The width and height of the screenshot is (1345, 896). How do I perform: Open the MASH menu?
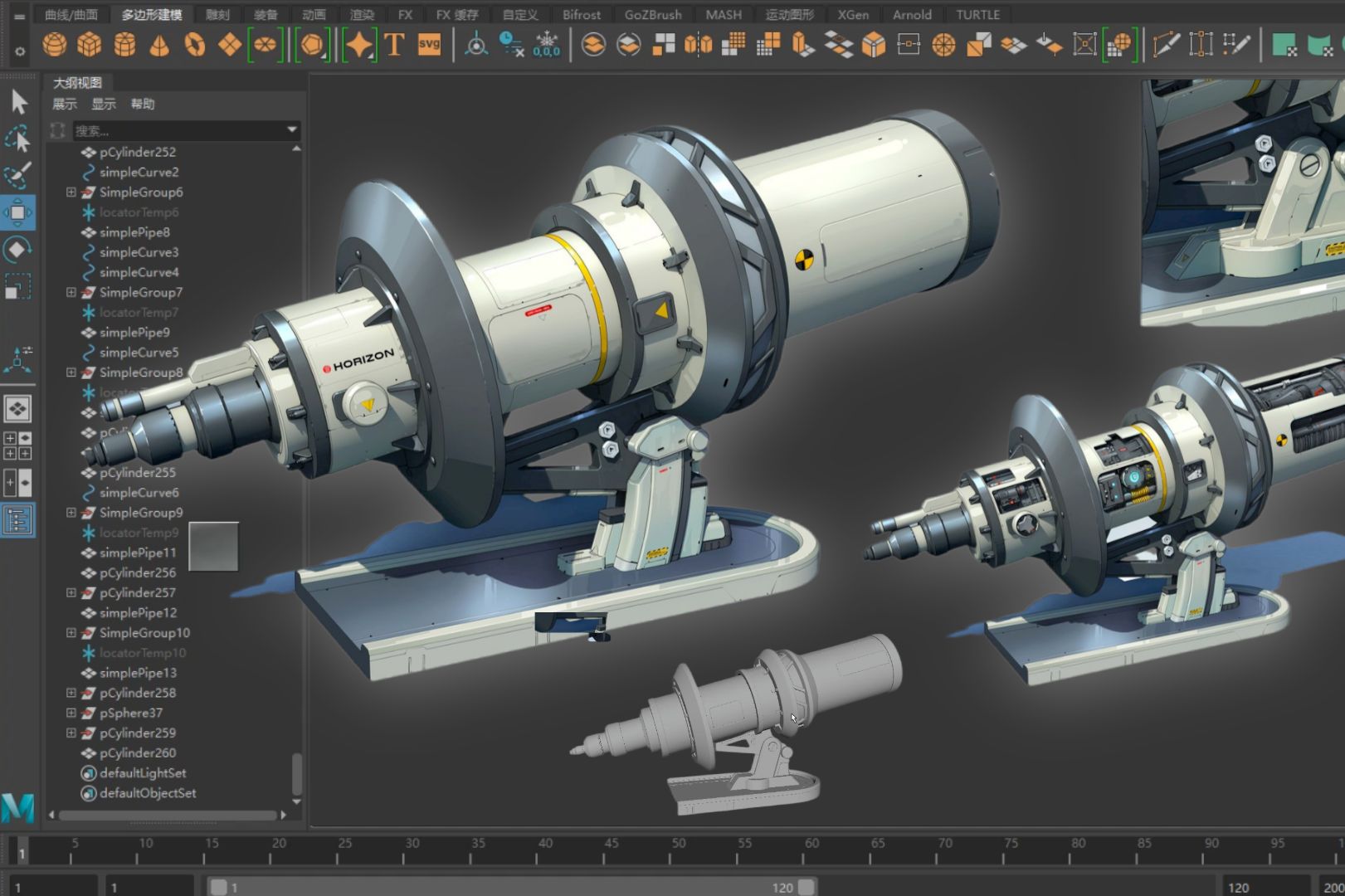(x=722, y=14)
